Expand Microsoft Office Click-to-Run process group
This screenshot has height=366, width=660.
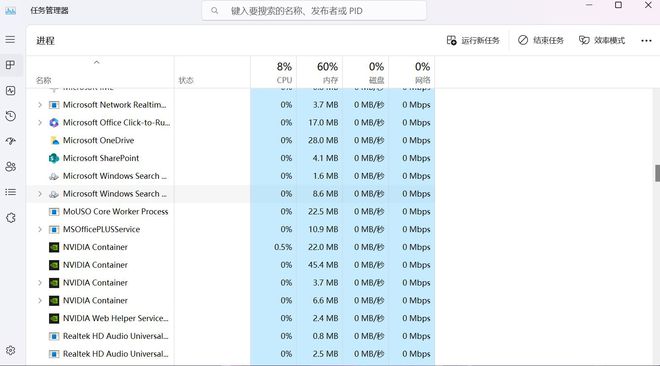coord(40,123)
